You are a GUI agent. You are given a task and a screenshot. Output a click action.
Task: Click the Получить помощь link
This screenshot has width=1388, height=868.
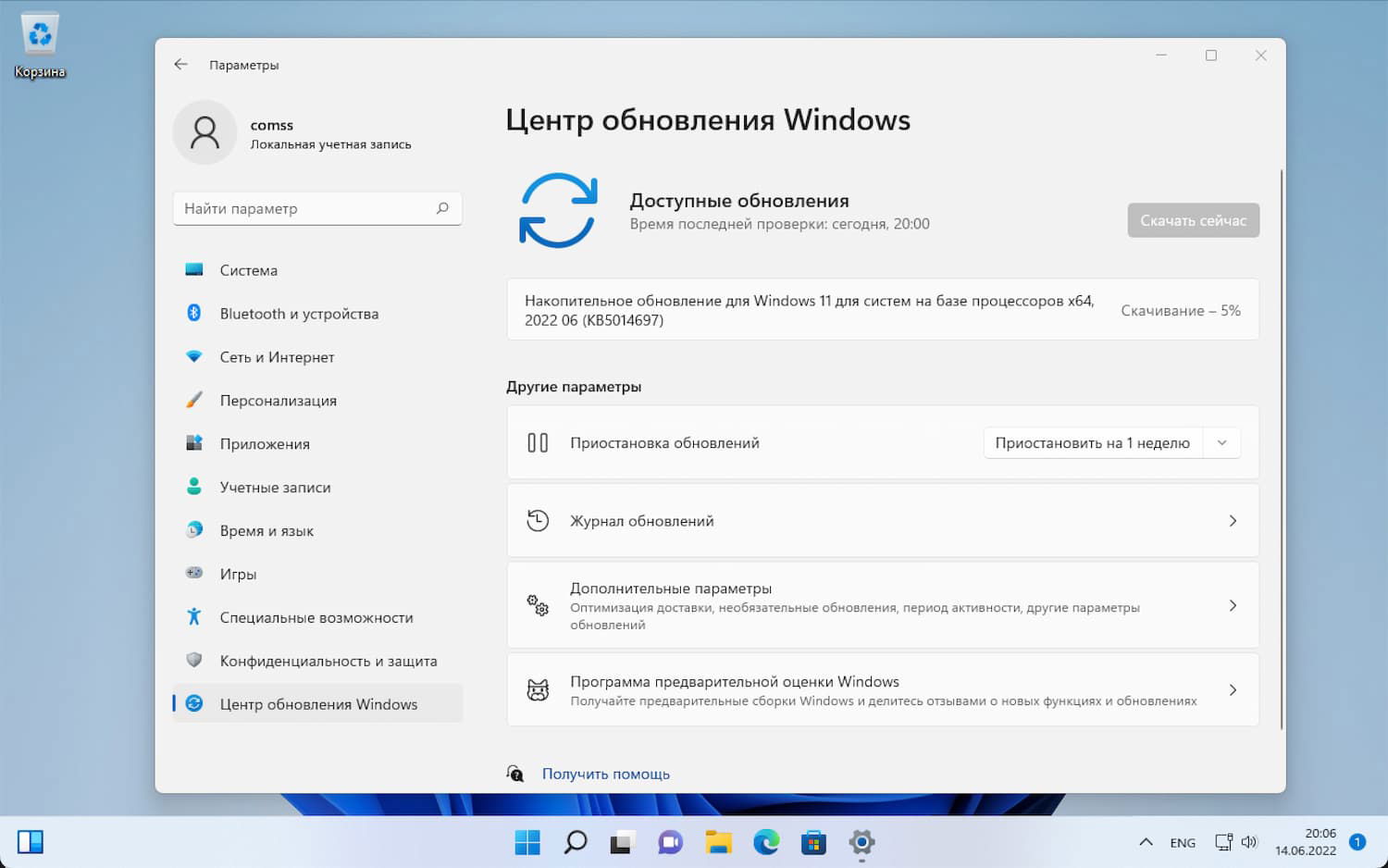(x=605, y=773)
